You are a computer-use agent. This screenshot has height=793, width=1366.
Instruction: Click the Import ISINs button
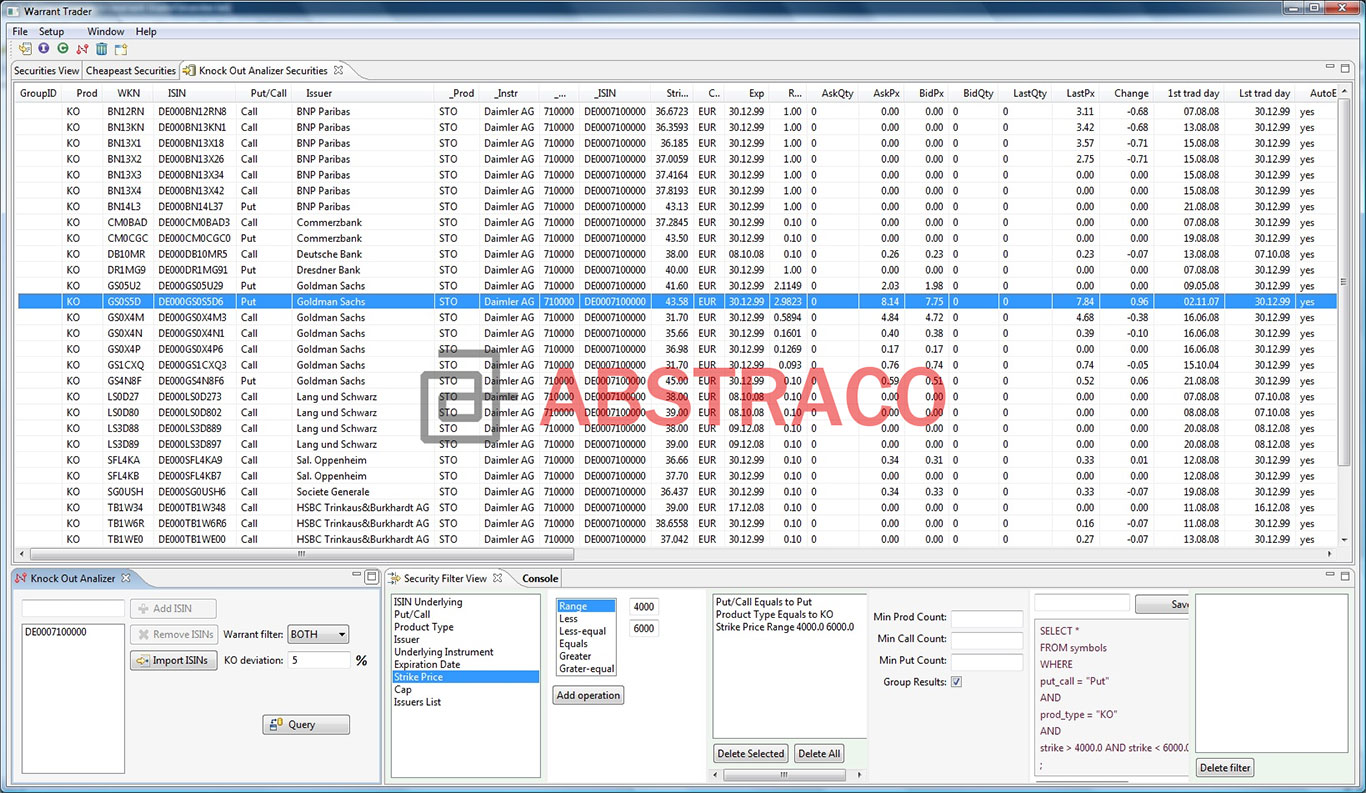coord(173,659)
